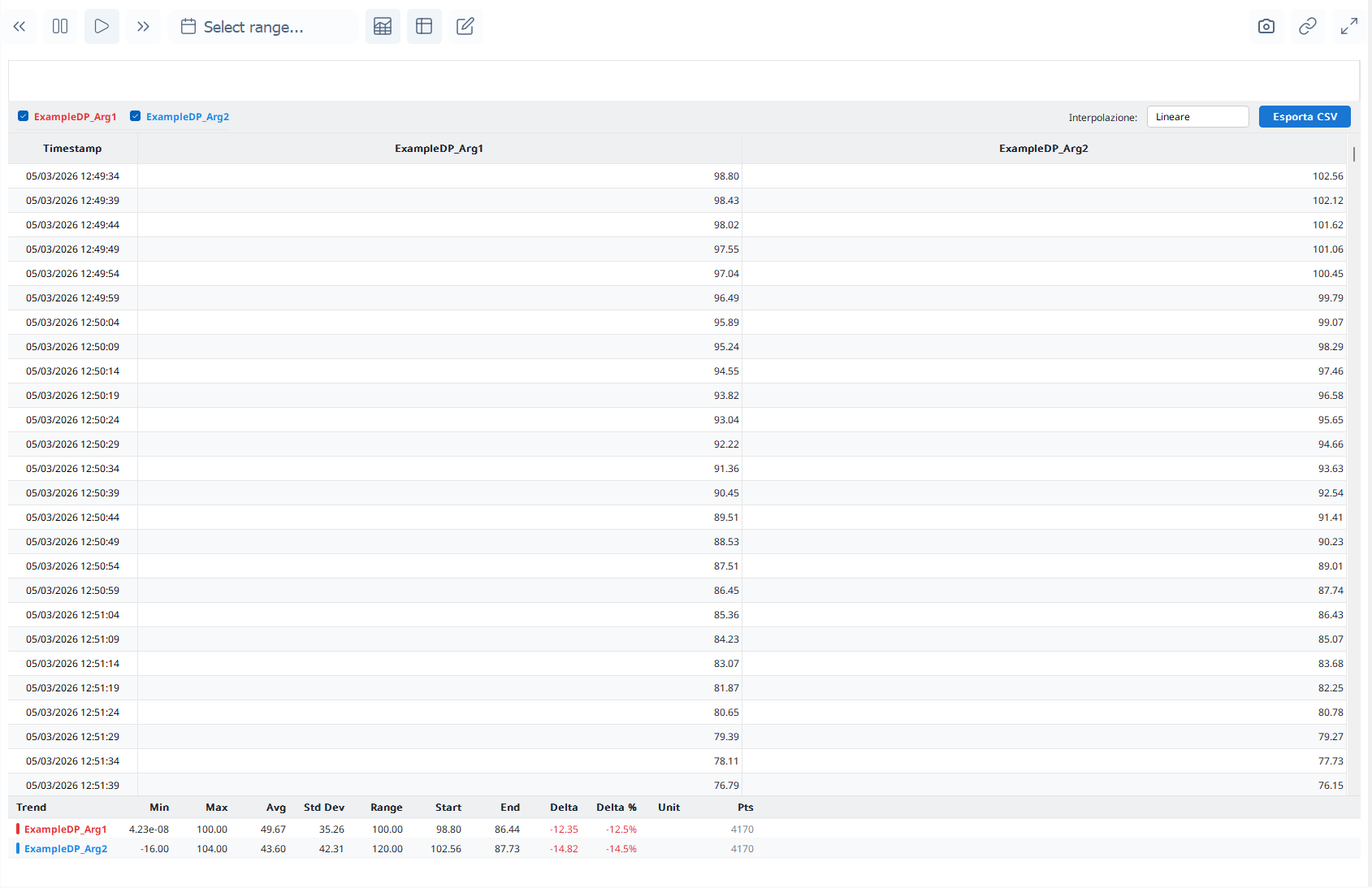
Task: Uncheck the ExampleDP_Arg2 checkbox
Action: click(x=136, y=116)
